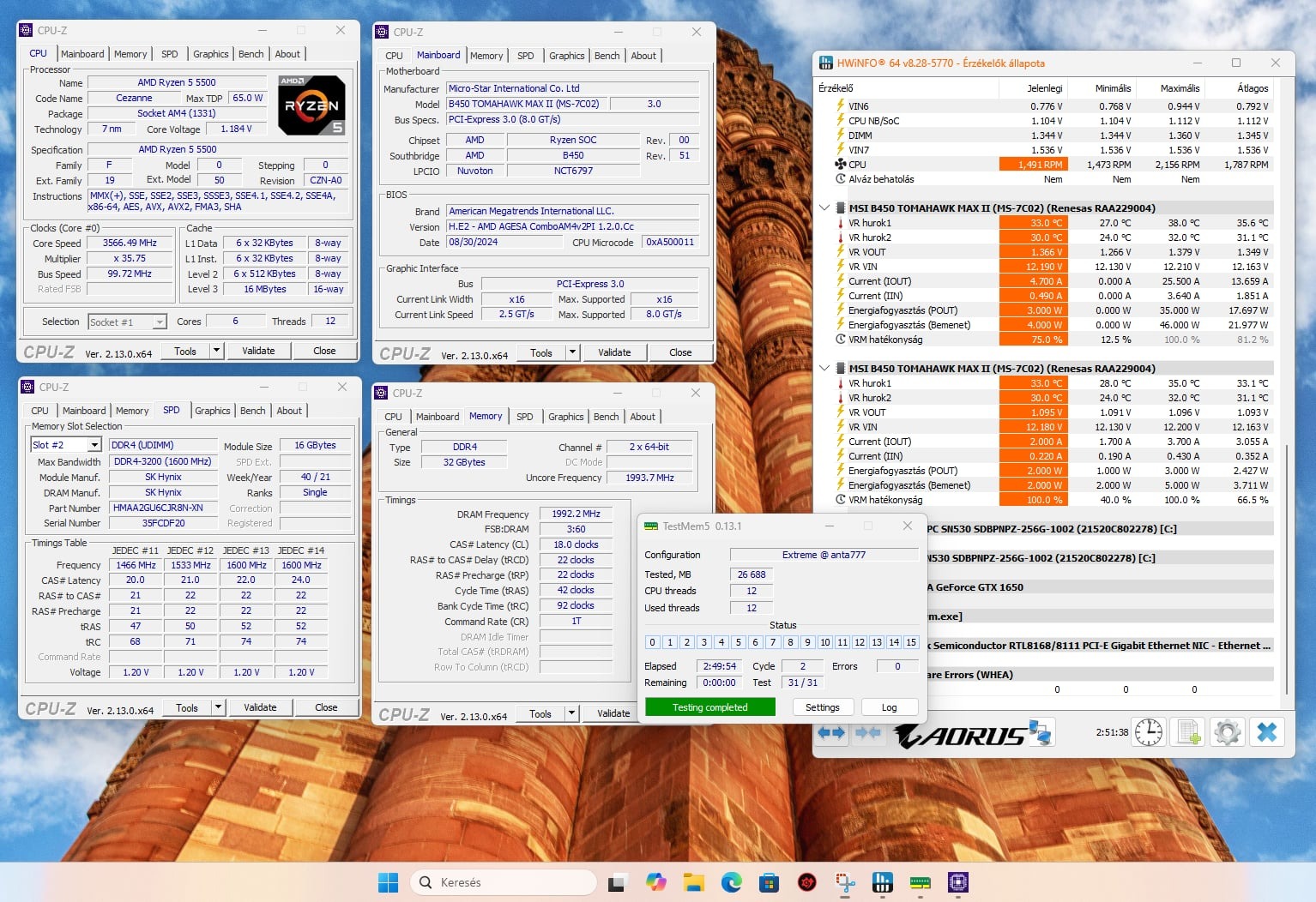The height and width of the screenshot is (902, 1316).
Task: Click TestMem5 status cell 15
Action: coord(911,642)
